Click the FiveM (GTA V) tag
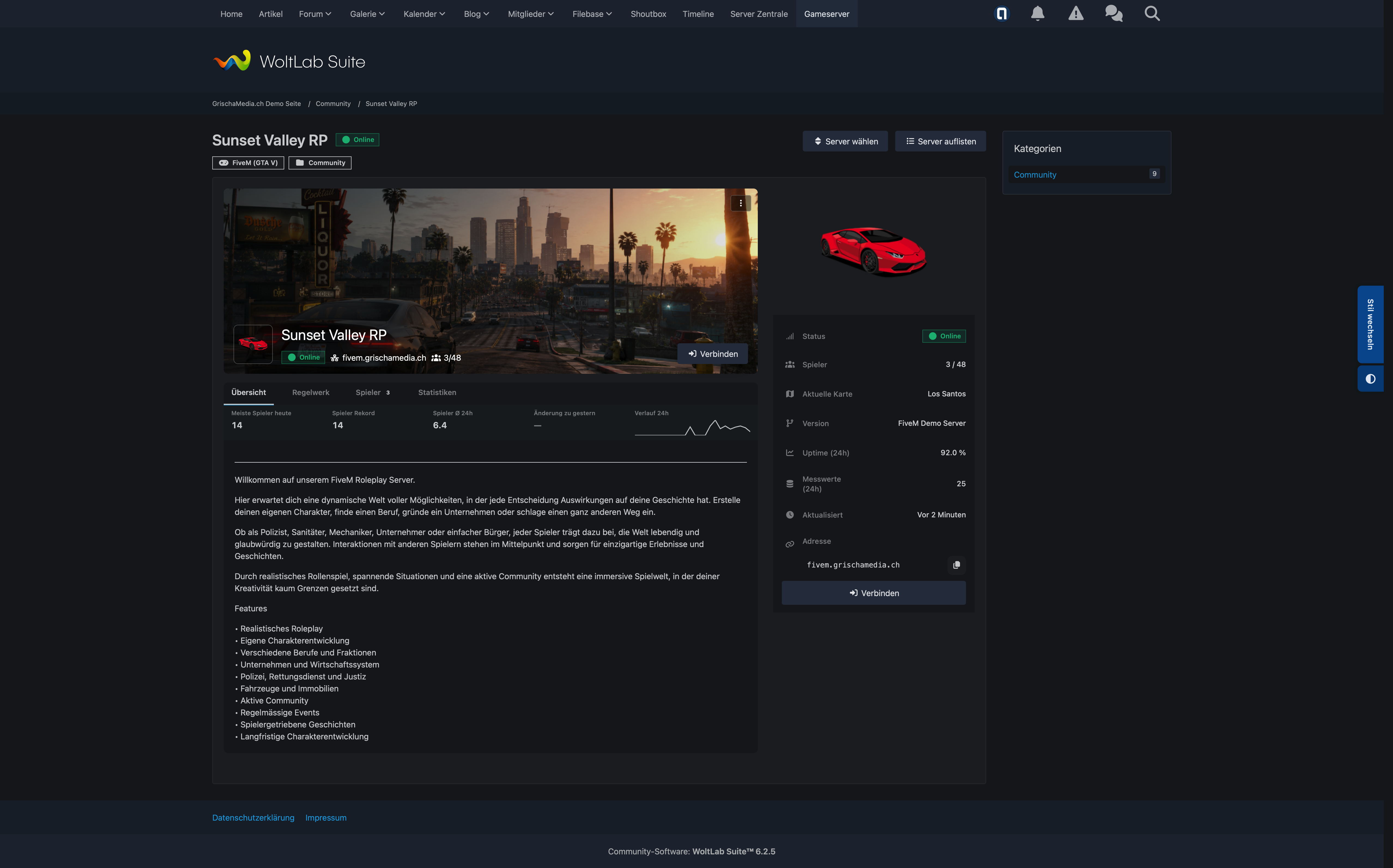The height and width of the screenshot is (868, 1393). (248, 163)
